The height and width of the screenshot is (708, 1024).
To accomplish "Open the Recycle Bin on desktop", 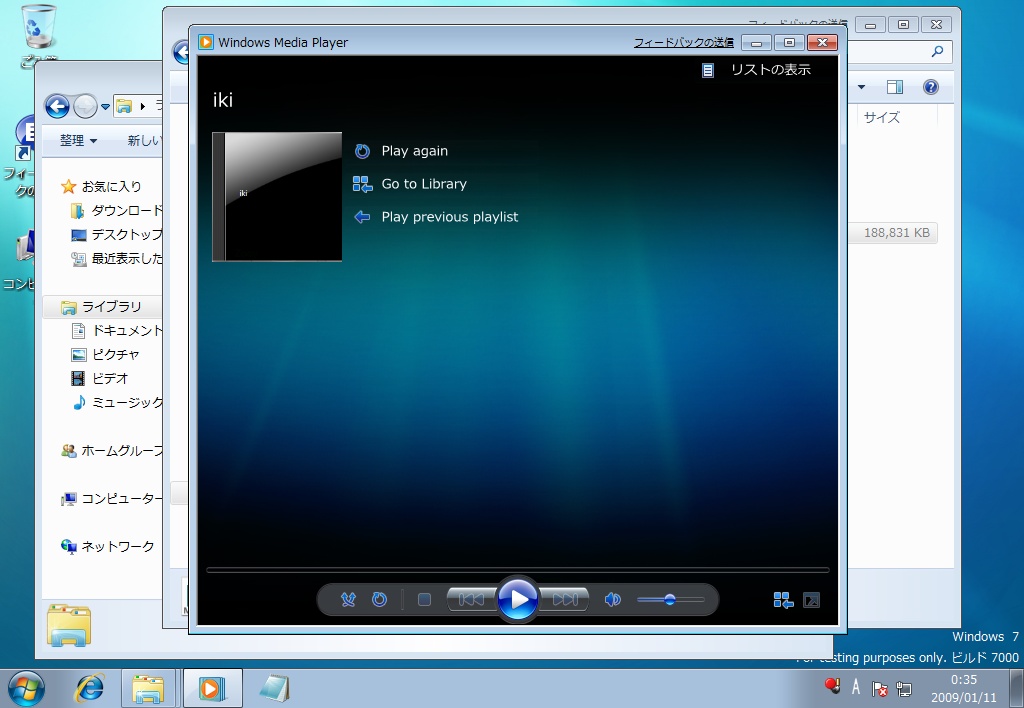I will [39, 27].
